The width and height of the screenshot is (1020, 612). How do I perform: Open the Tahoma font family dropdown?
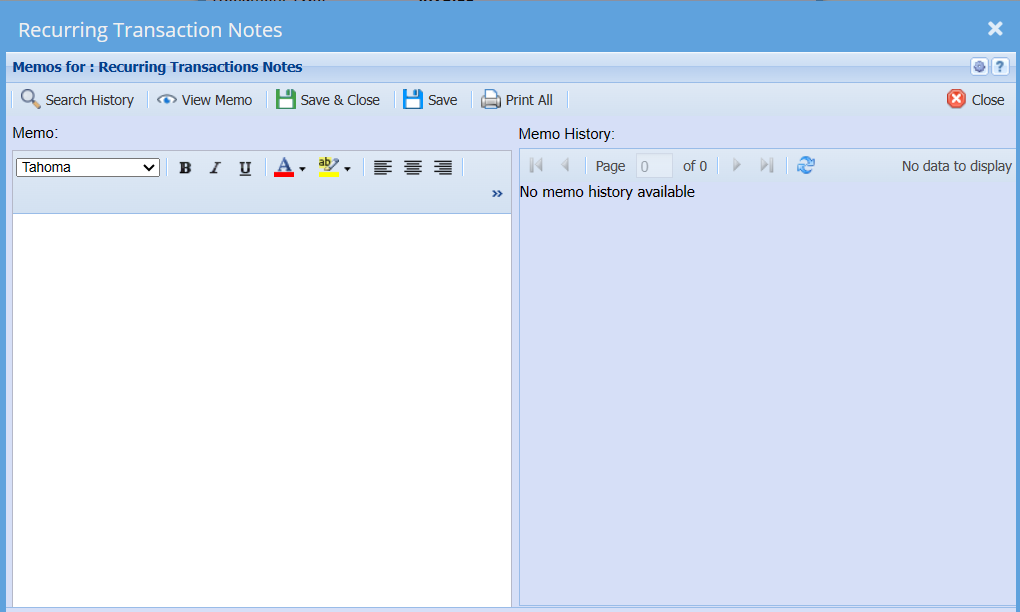click(x=88, y=168)
